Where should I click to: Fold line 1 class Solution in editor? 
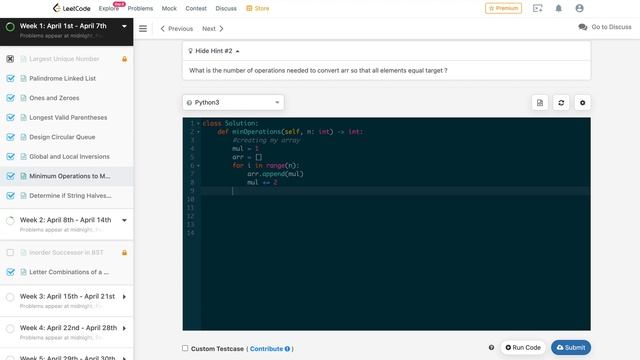(x=198, y=123)
